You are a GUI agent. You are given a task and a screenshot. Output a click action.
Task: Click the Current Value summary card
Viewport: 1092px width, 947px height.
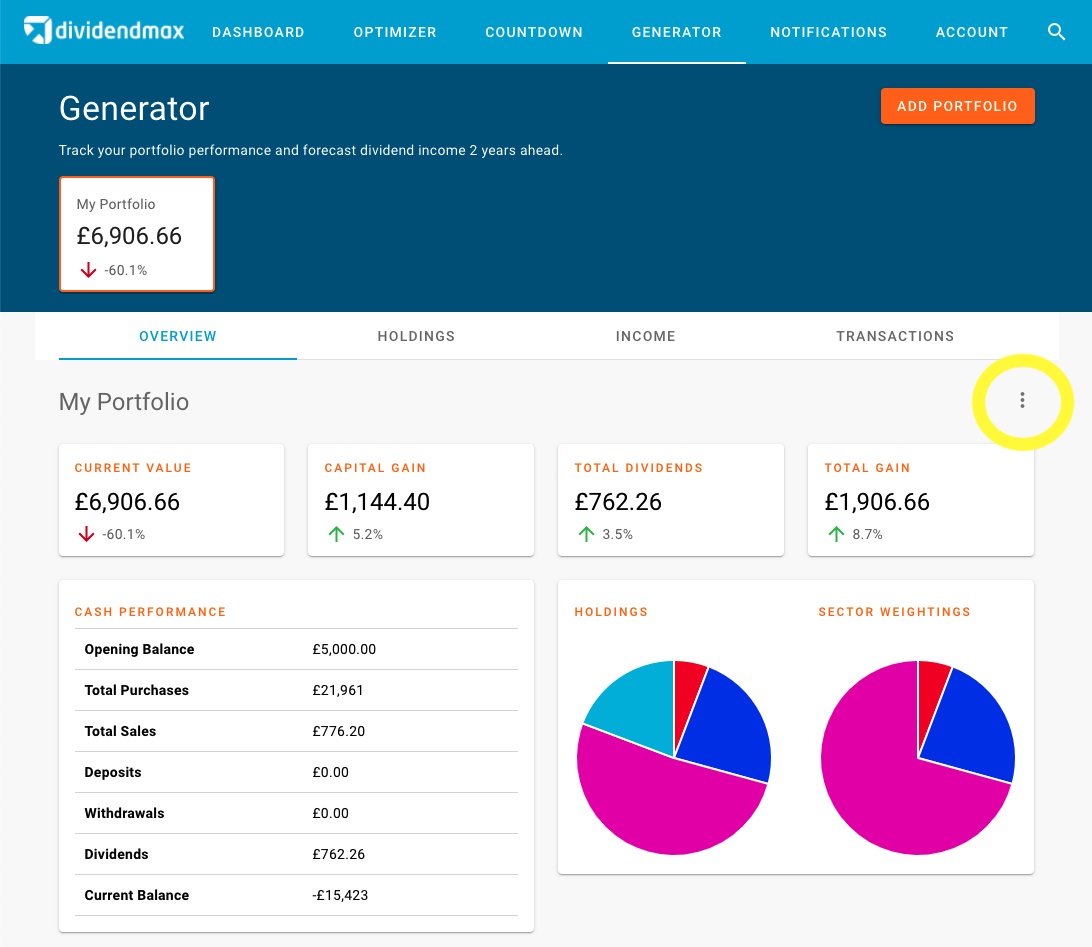point(171,500)
